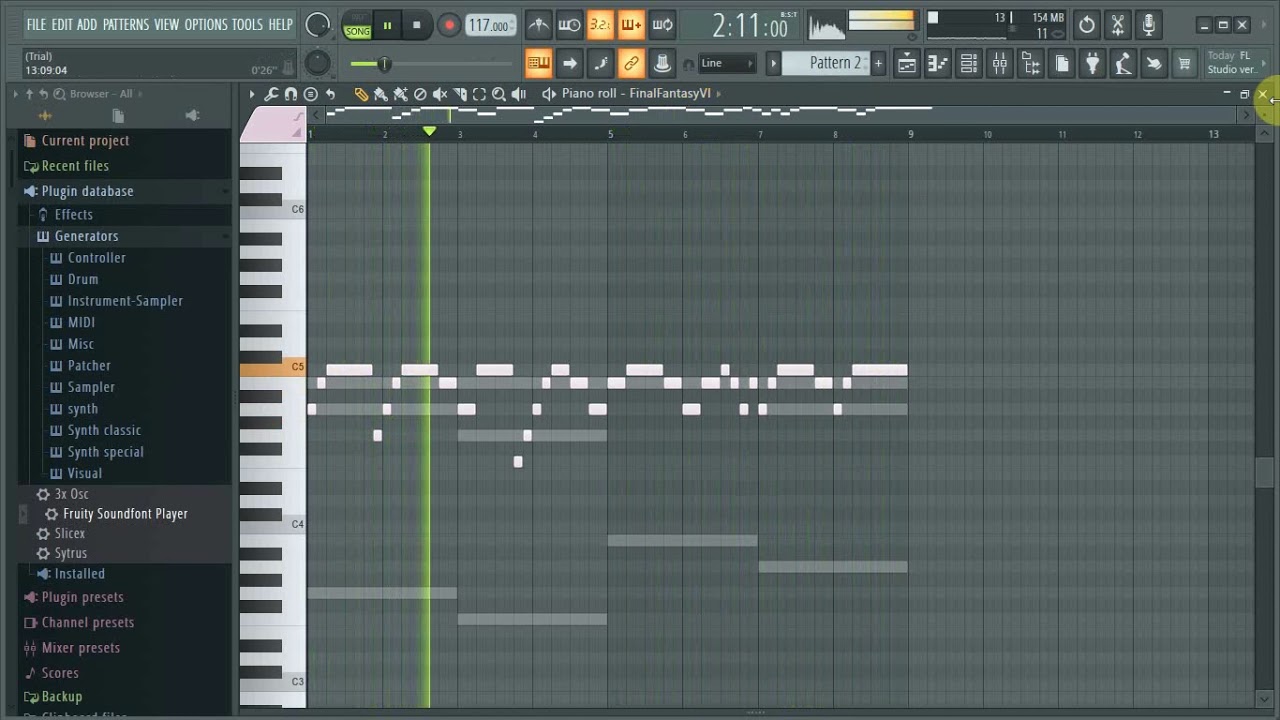The image size is (1280, 720).
Task: Expand the Installed folder
Action: [x=79, y=574]
